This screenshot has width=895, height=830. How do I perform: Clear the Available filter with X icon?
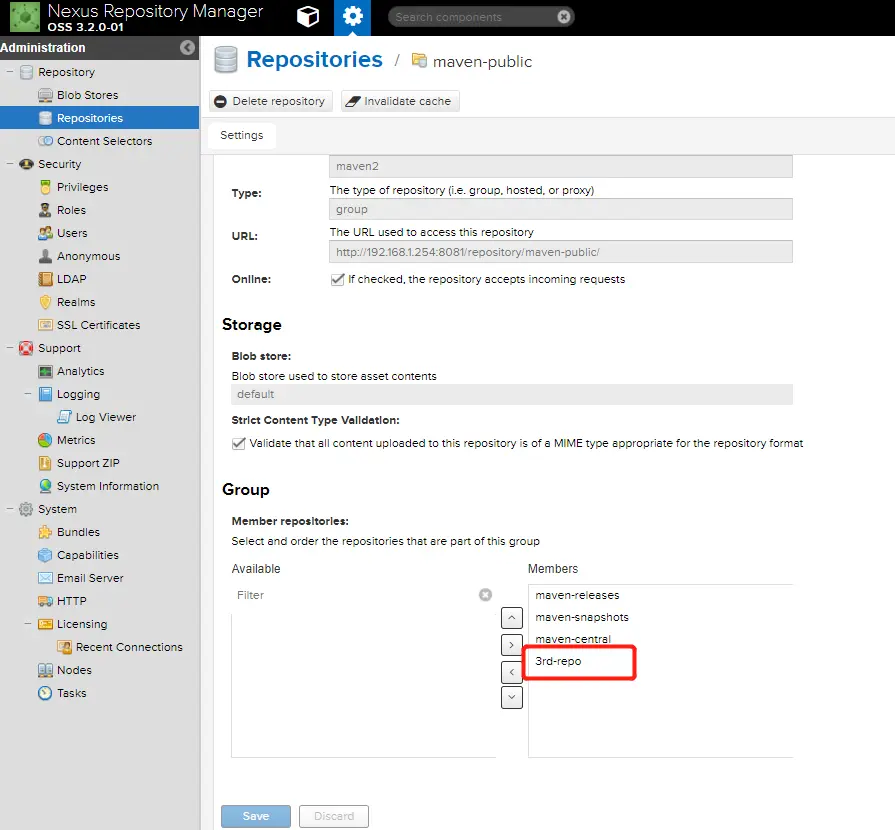point(485,595)
